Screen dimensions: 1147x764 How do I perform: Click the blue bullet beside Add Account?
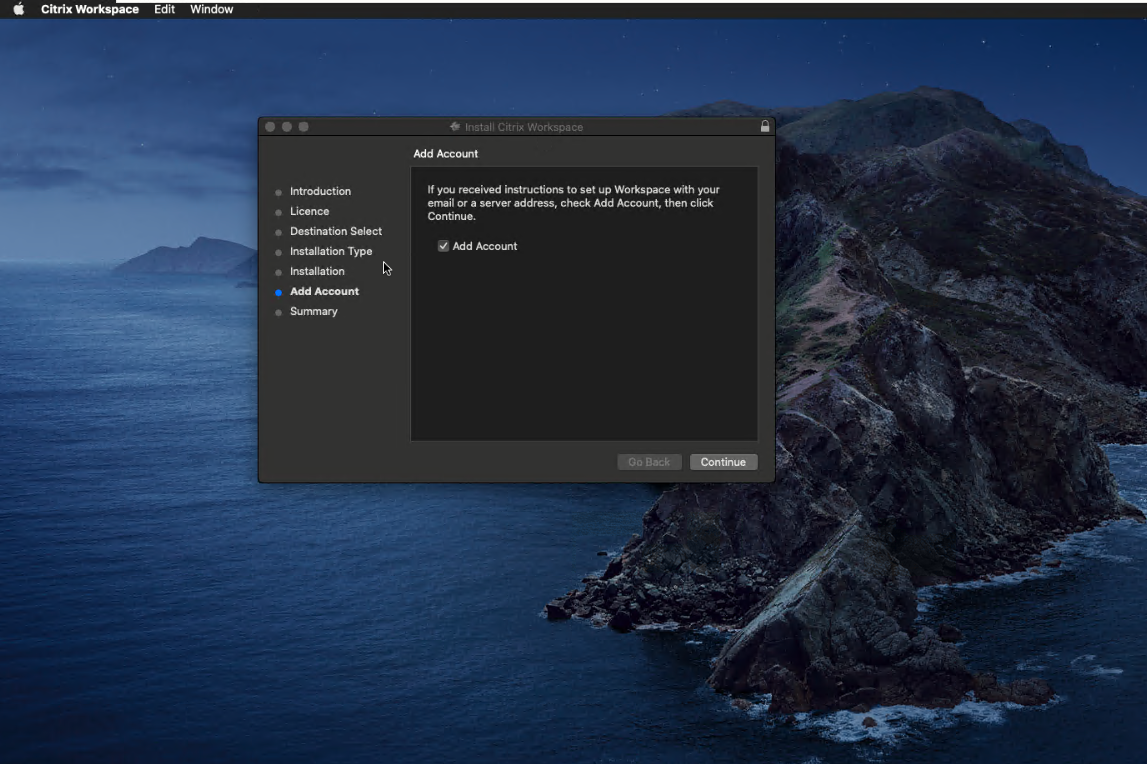point(278,292)
